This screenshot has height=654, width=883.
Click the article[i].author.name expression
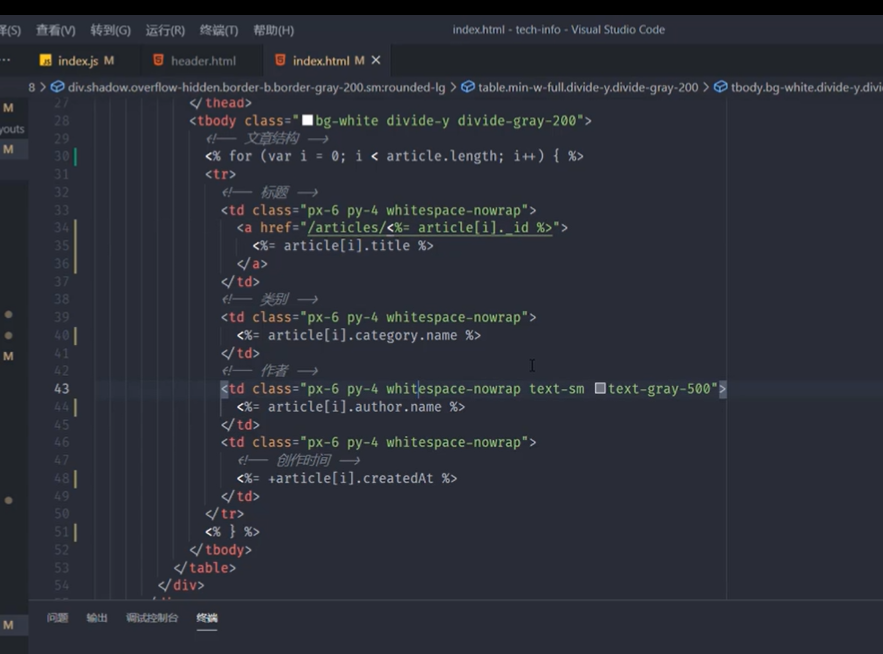click(351, 407)
